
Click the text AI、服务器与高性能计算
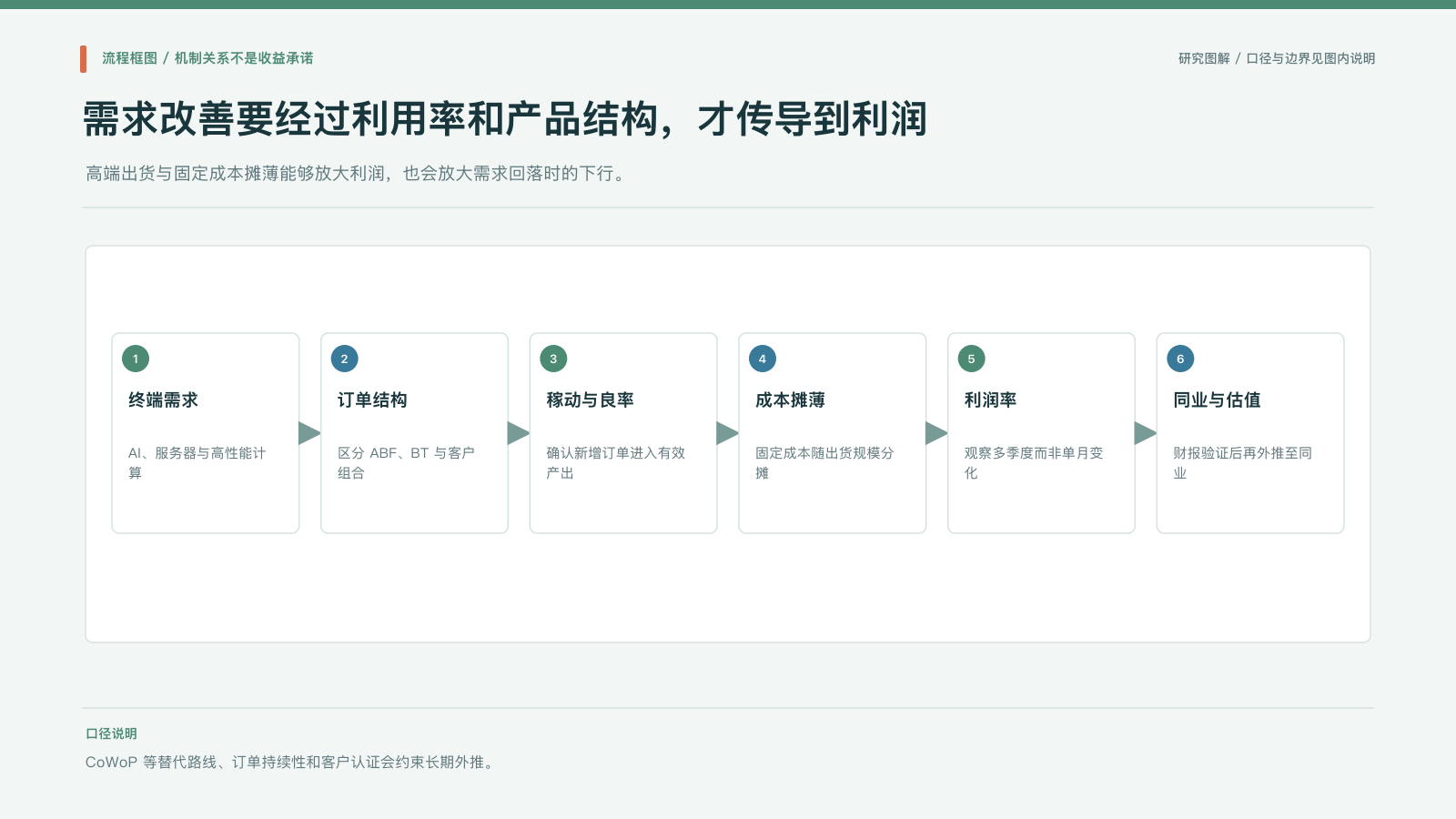tap(197, 462)
